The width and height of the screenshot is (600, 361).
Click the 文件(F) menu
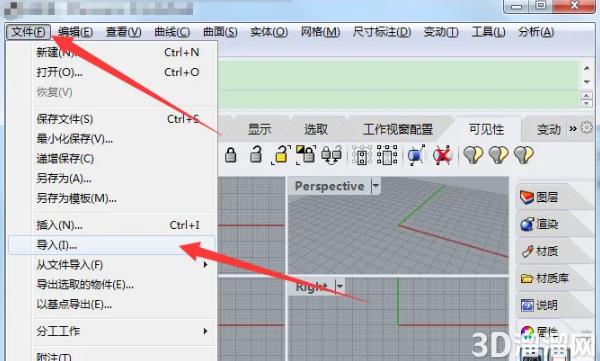(x=28, y=31)
